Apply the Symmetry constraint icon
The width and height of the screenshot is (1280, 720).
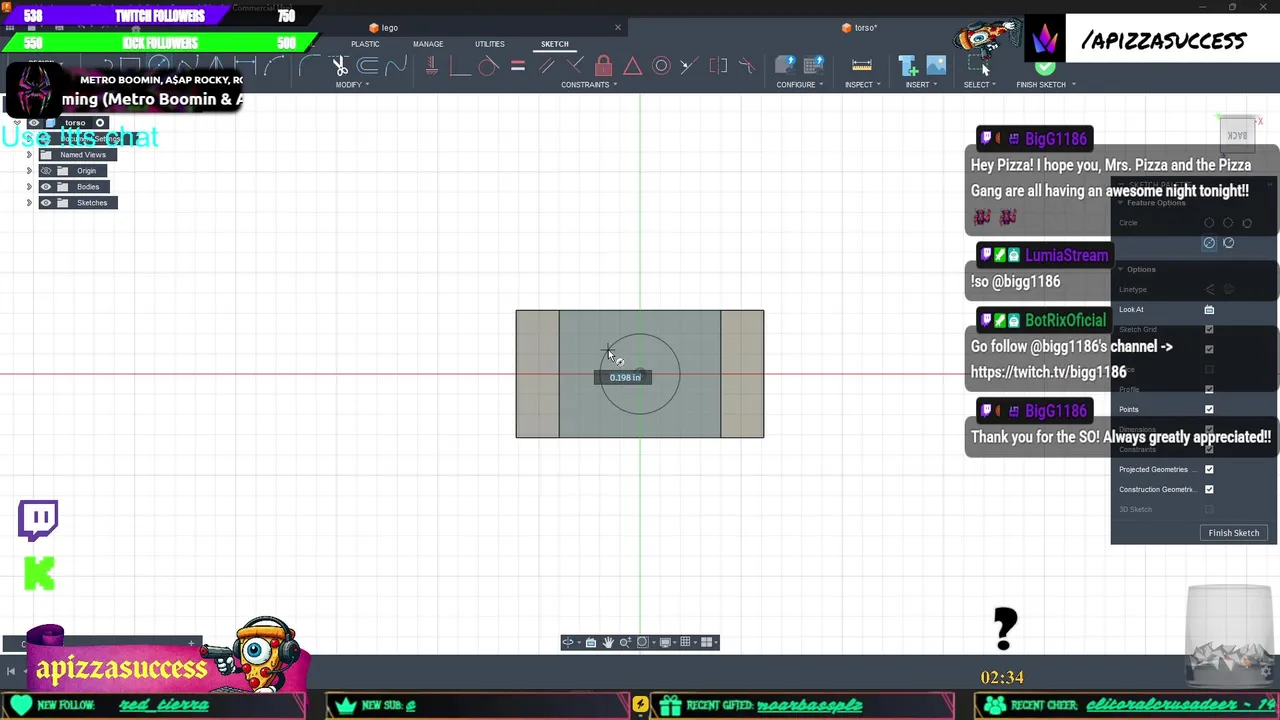pyautogui.click(x=718, y=66)
